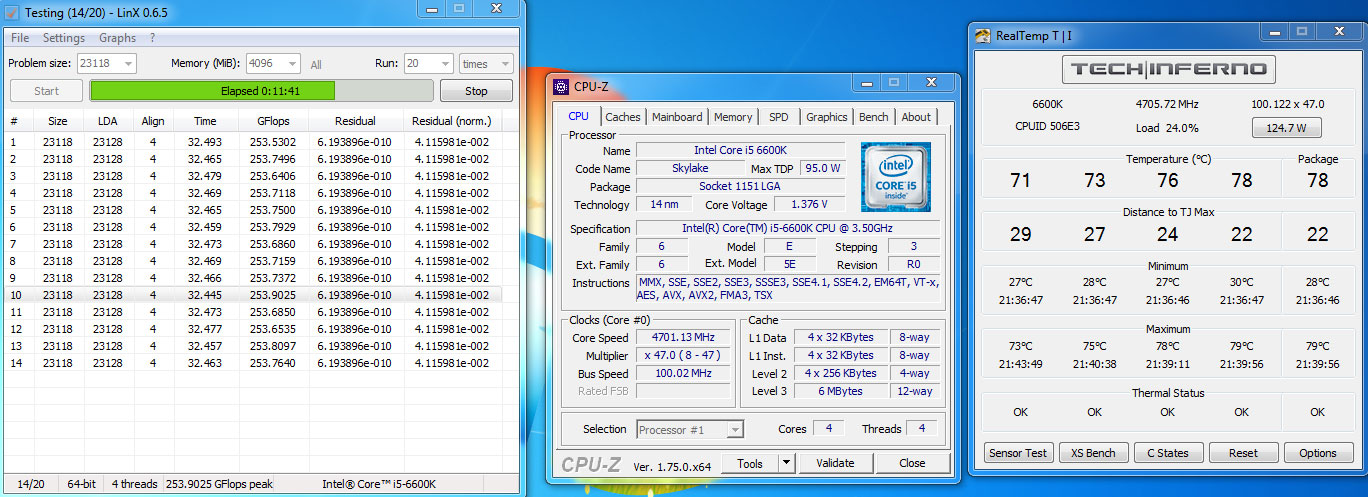The image size is (1368, 497).
Task: Click the 4705.72 MHz clock value in RealTemp
Action: click(x=1168, y=104)
